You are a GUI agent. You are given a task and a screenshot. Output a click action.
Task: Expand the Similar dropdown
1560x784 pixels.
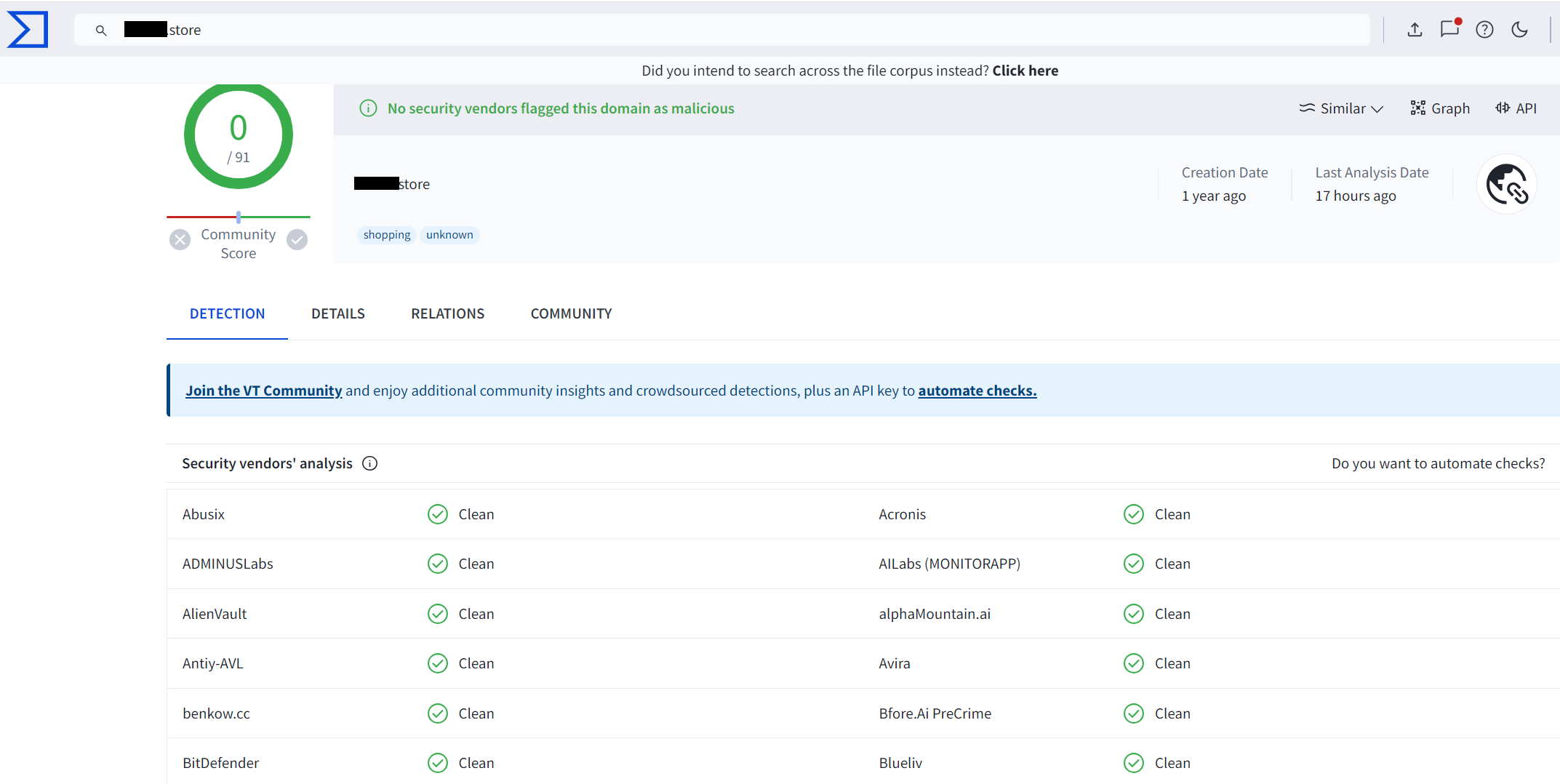(1341, 108)
